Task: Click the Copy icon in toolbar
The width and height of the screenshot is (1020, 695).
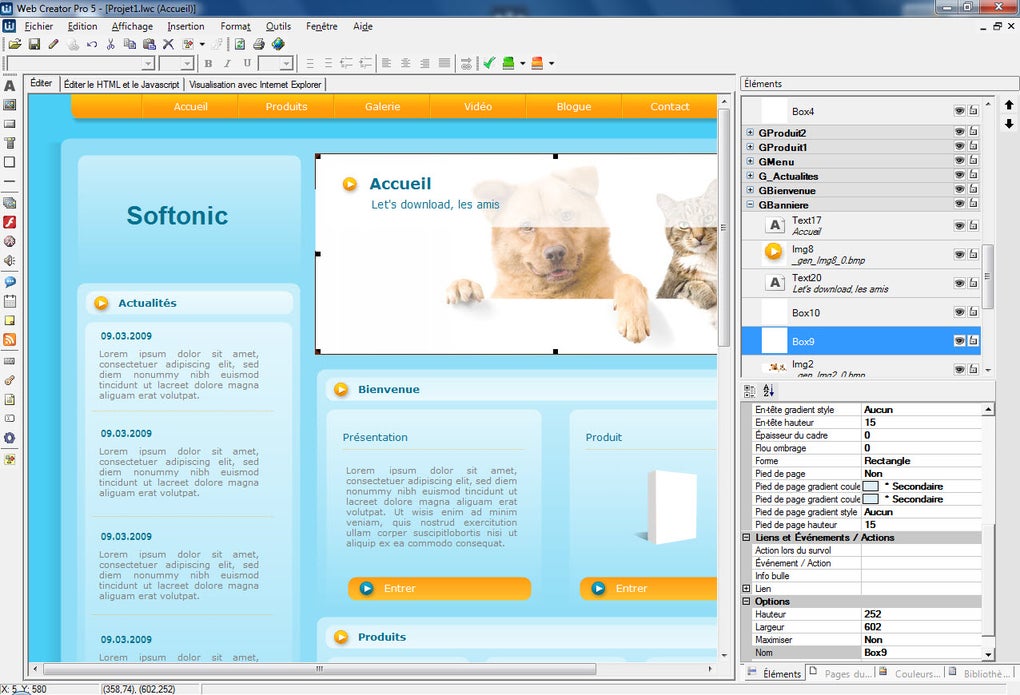Action: pos(130,44)
